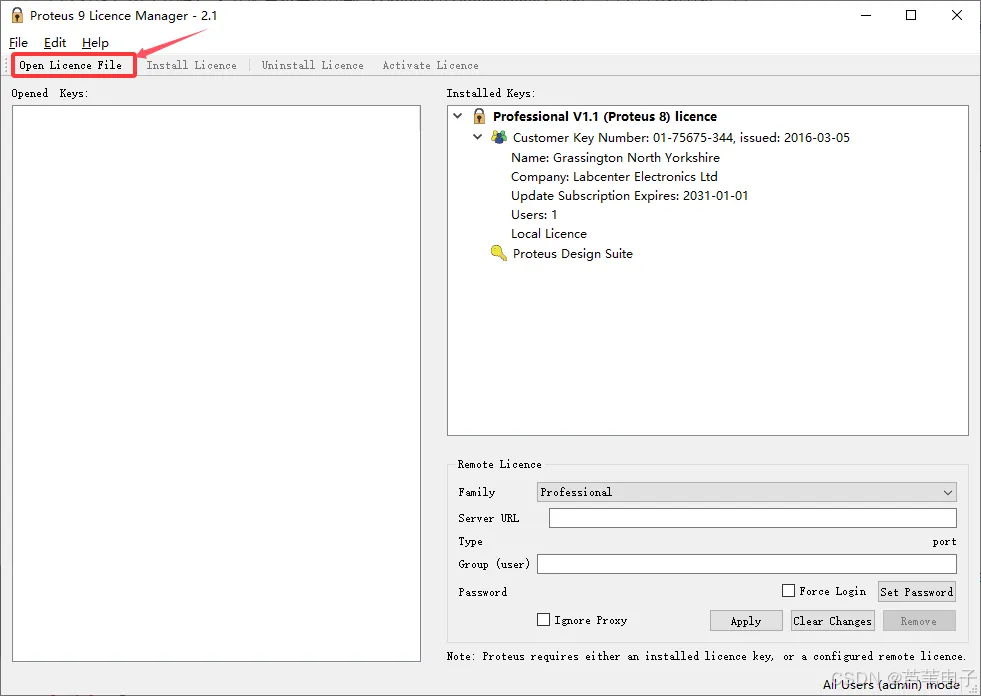Maximize the Licence Manager window
This screenshot has height=696, width=981.
pos(911,16)
